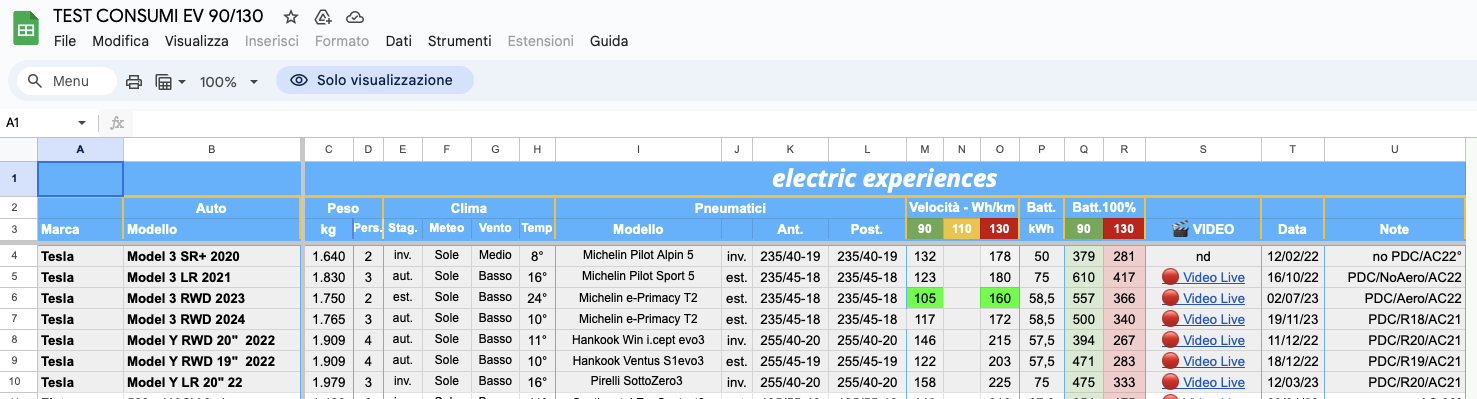Image resolution: width=1477 pixels, height=399 pixels.
Task: Open the Strumenti menu
Action: point(459,41)
